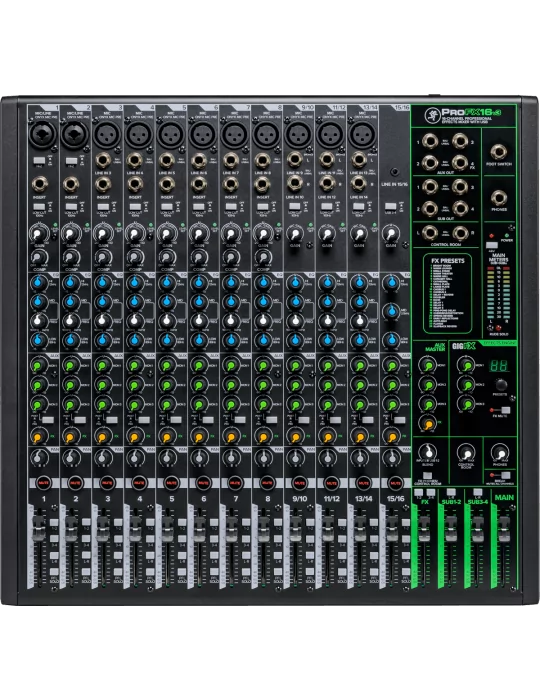This screenshot has width=540, height=700.
Task: Click channel 3 blue HI EQ knob
Action: coord(103,283)
